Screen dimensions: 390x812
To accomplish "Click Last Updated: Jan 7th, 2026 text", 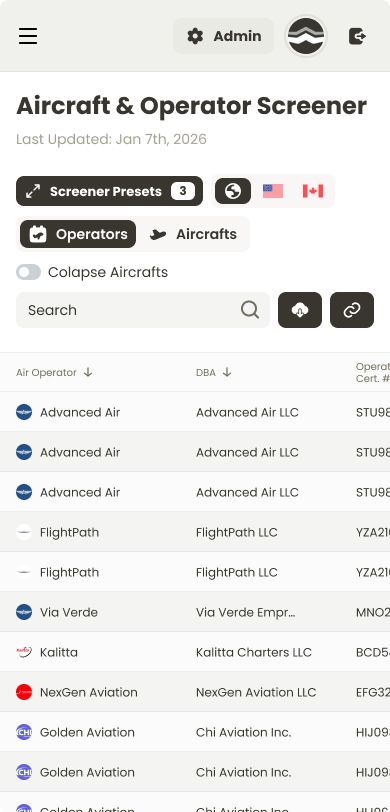I will [111, 139].
